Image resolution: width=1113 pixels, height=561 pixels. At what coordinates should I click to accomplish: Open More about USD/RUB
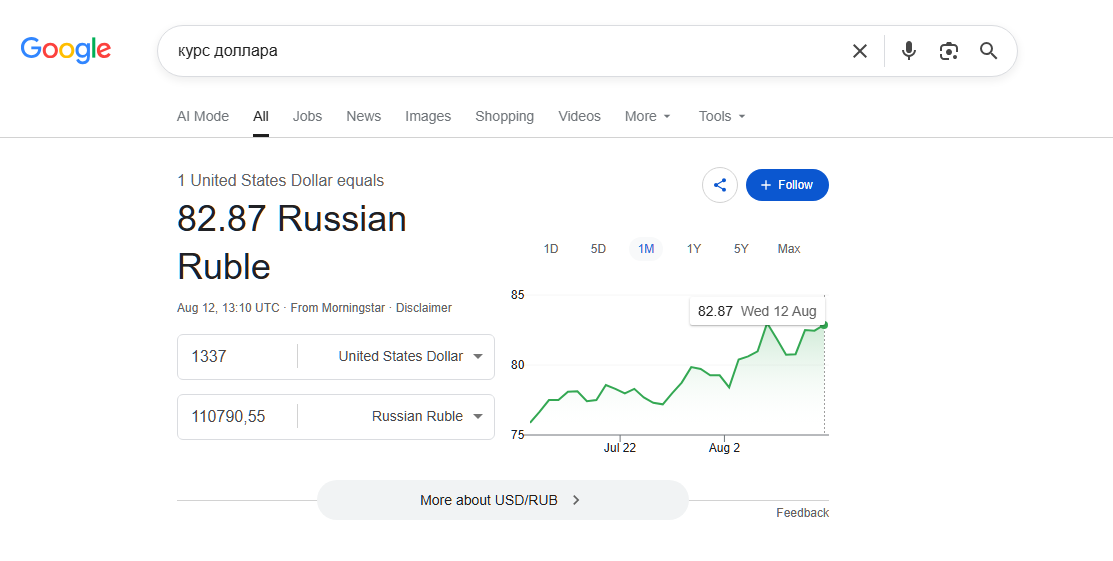coord(503,500)
